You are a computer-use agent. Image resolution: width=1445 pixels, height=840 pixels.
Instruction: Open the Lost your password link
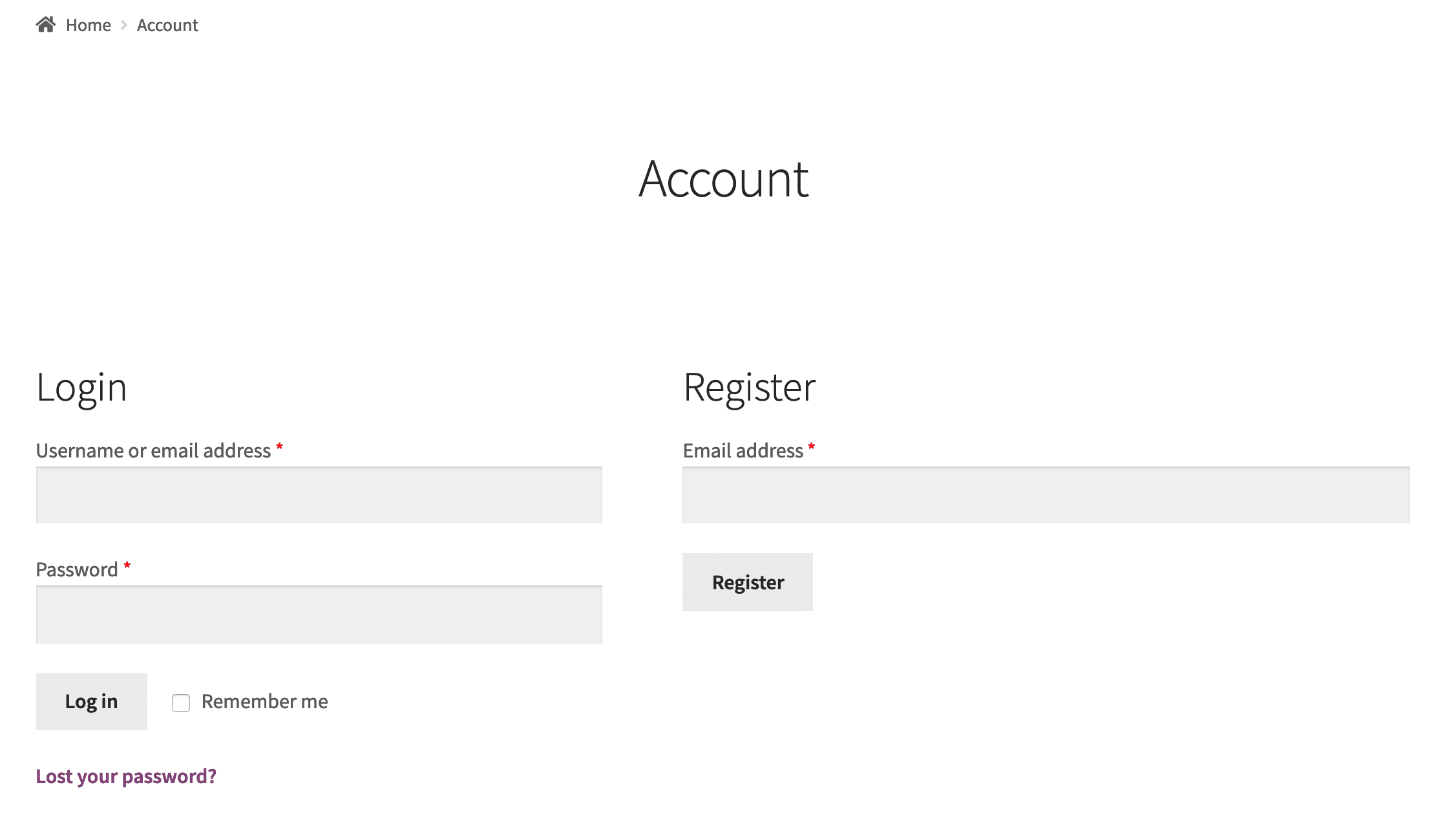[x=126, y=776]
